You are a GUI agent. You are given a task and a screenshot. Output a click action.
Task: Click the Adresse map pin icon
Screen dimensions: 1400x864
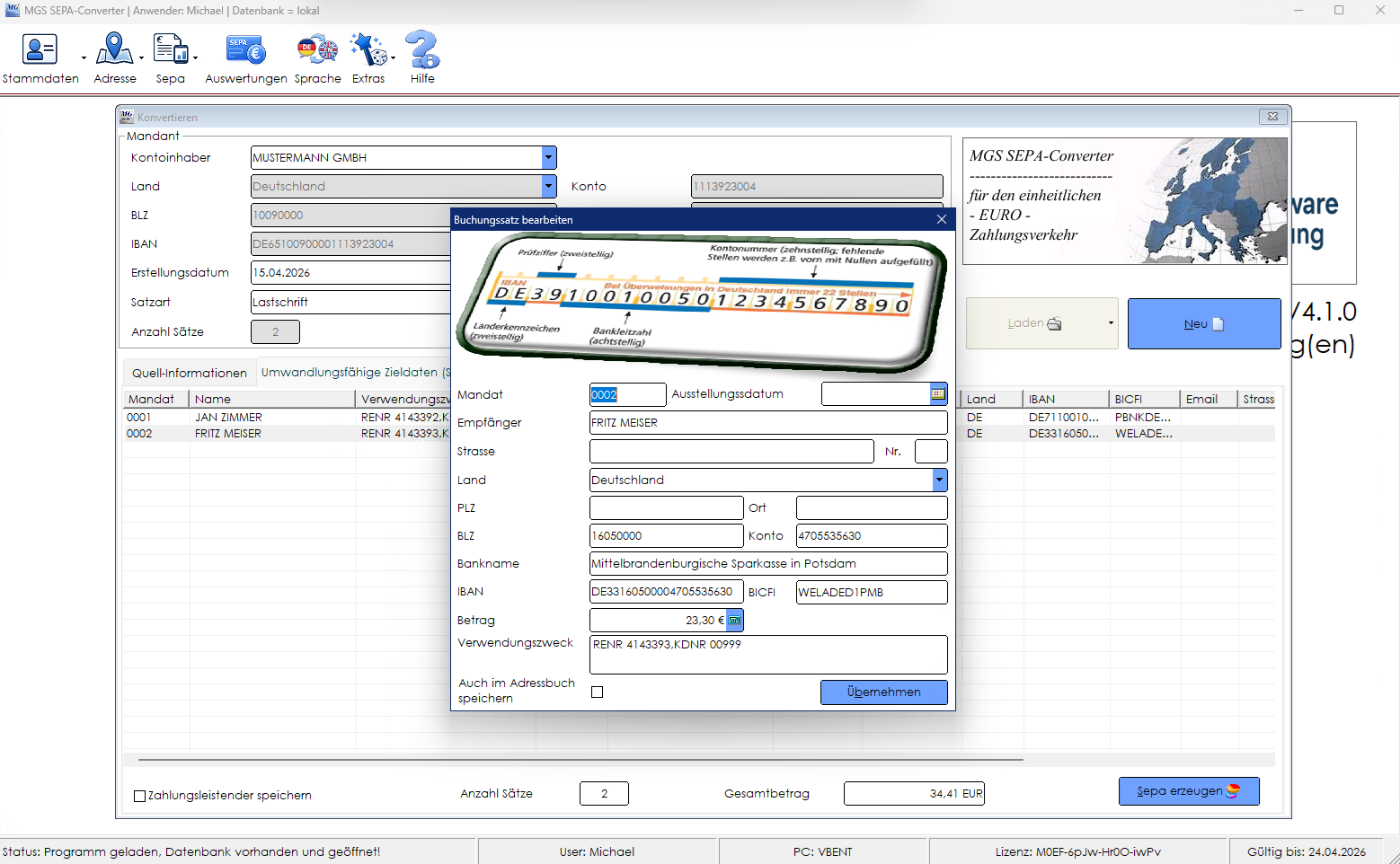tap(114, 48)
